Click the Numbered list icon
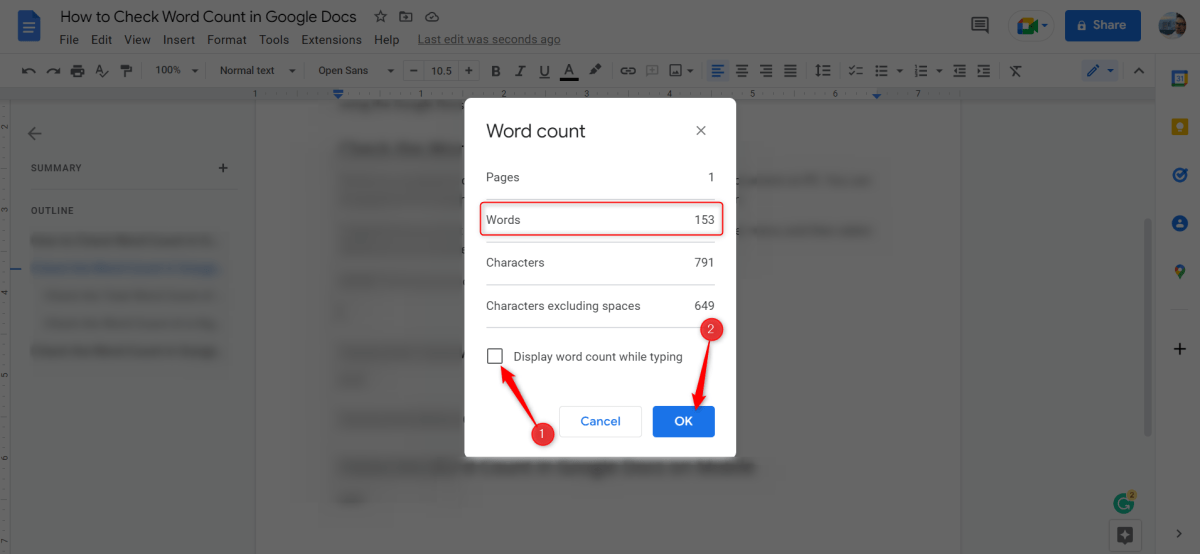1200x554 pixels. (x=921, y=71)
